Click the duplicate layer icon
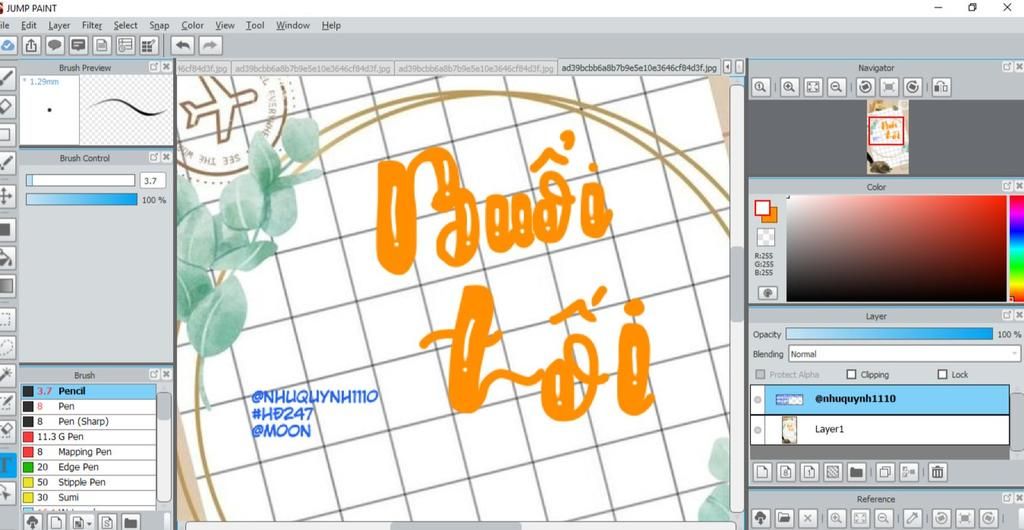Screen dimensions: 1024x530 pyautogui.click(x=885, y=471)
